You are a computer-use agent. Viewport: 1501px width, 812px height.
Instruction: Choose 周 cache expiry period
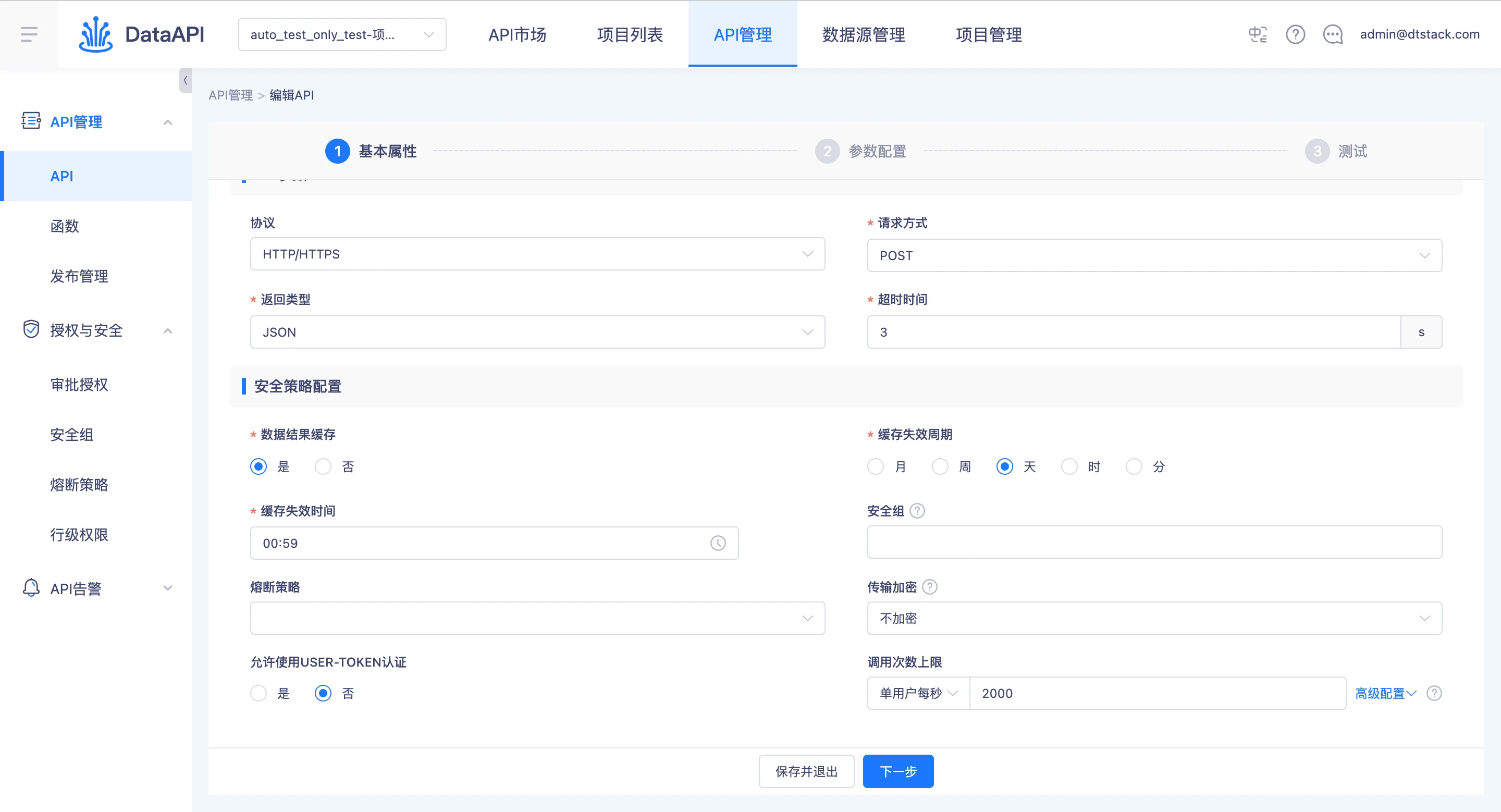pos(940,466)
